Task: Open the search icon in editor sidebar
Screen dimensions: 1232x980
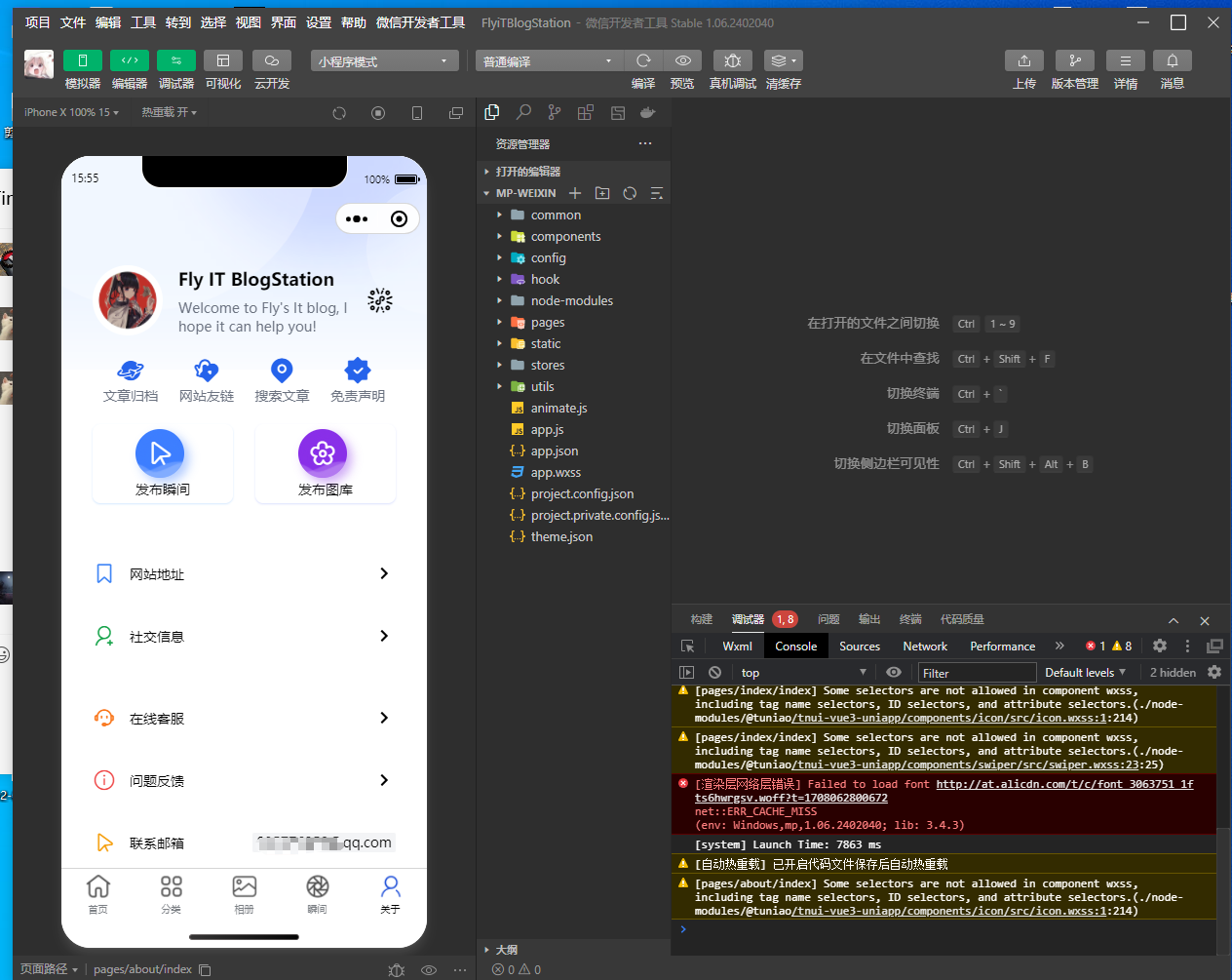Action: [523, 112]
